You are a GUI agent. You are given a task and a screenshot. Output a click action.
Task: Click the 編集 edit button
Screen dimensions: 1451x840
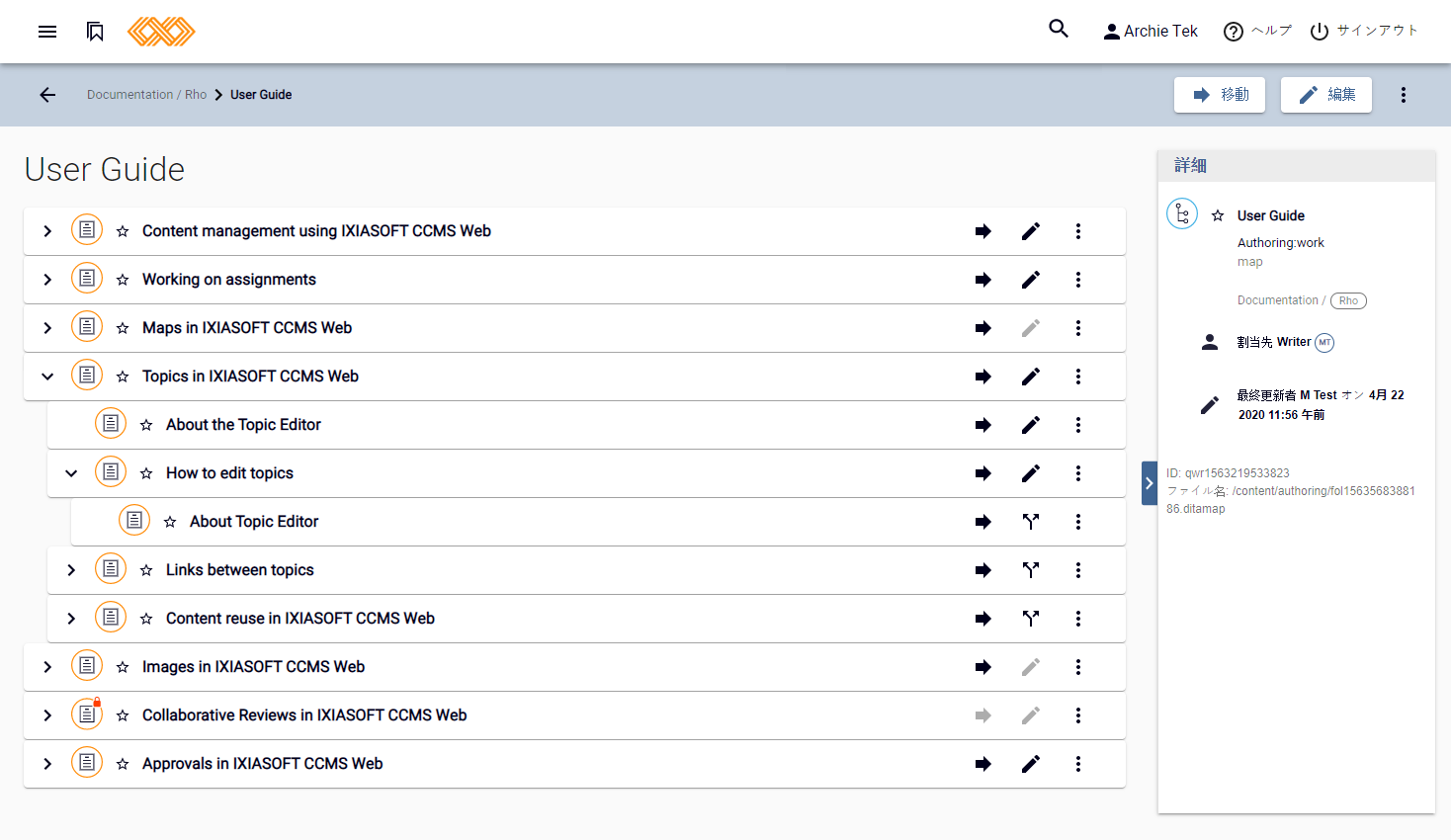tap(1326, 95)
